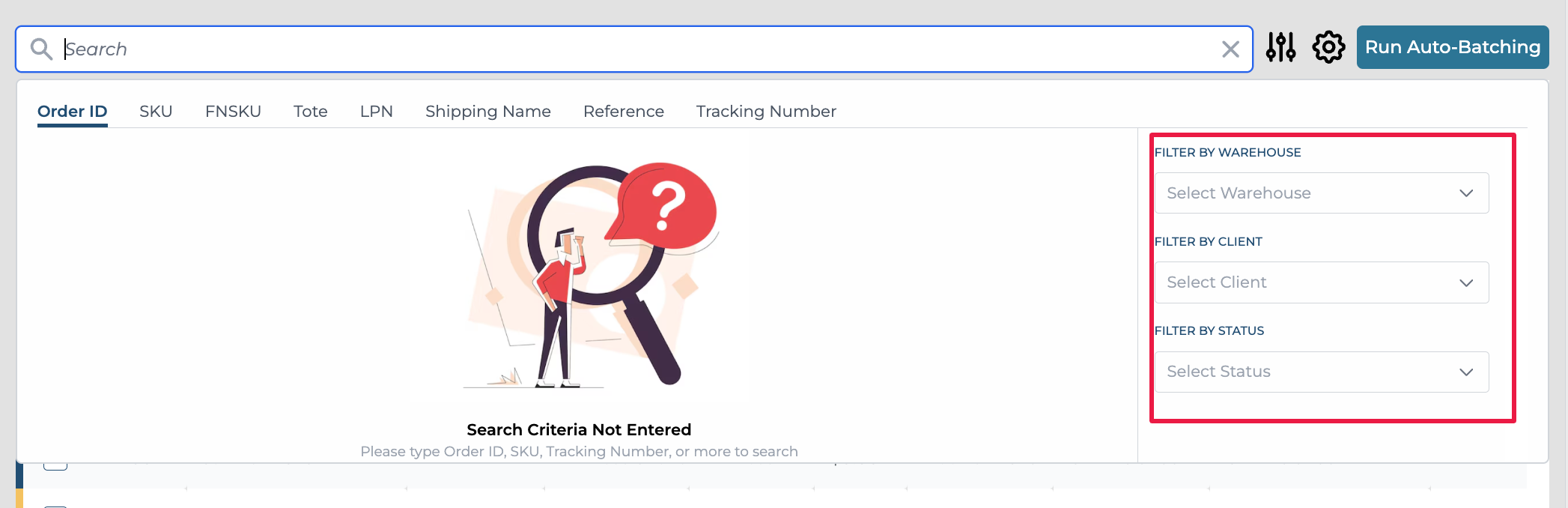
Task: Click the magnifier icon in search bar
Action: (x=41, y=49)
